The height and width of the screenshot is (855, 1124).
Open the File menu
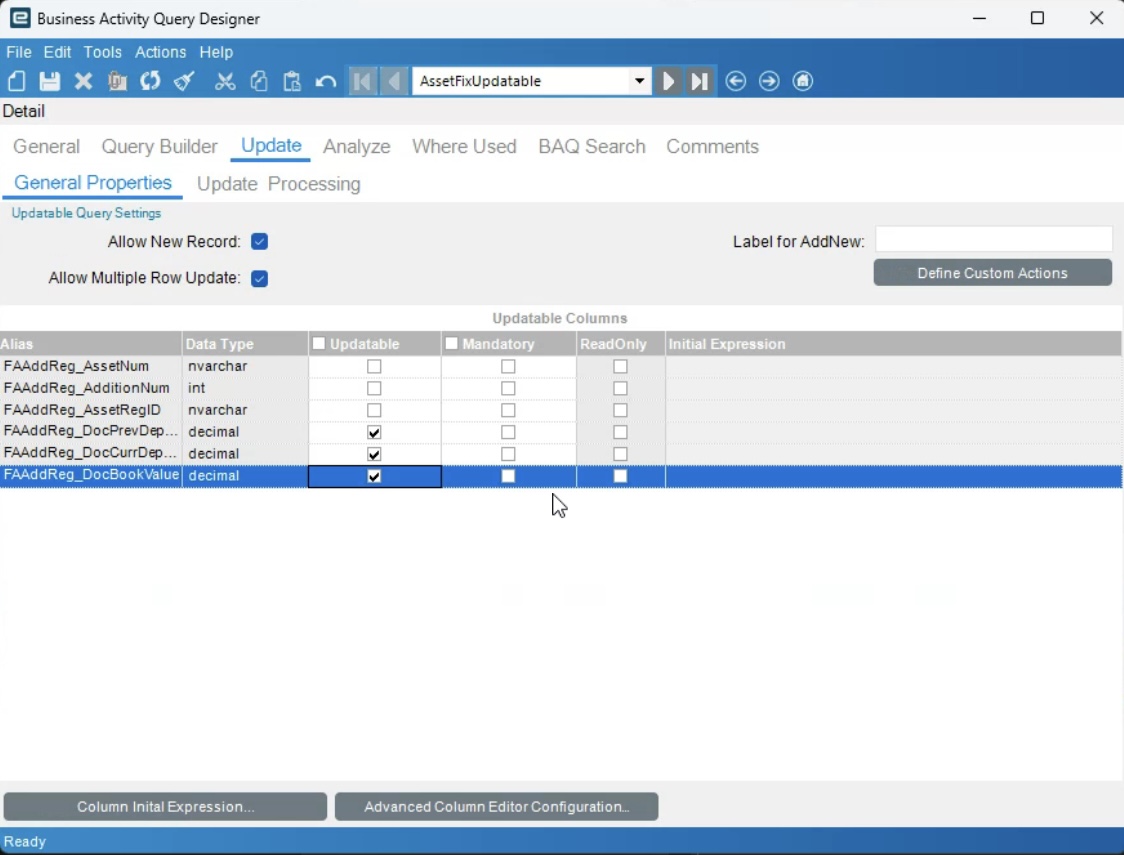pyautogui.click(x=19, y=52)
